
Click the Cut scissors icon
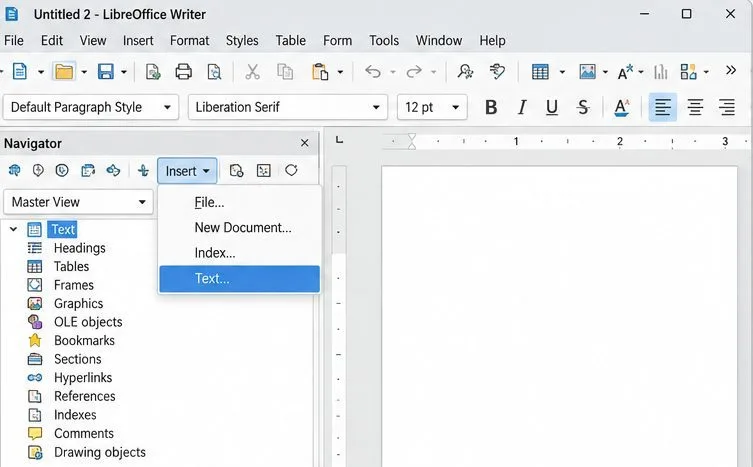[x=252, y=72]
